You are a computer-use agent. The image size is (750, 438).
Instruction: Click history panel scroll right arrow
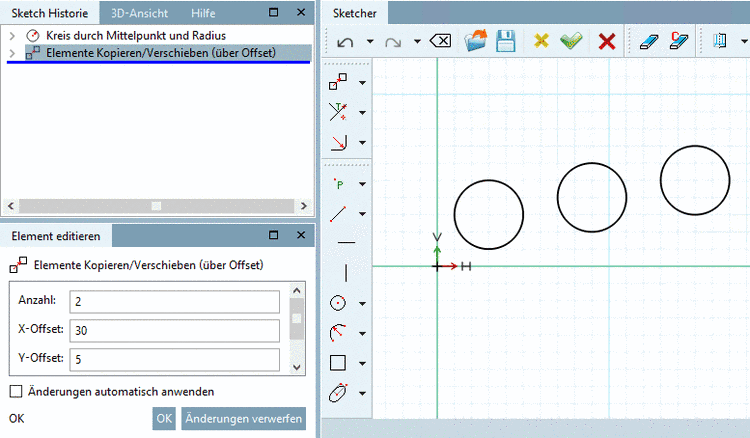pos(304,206)
